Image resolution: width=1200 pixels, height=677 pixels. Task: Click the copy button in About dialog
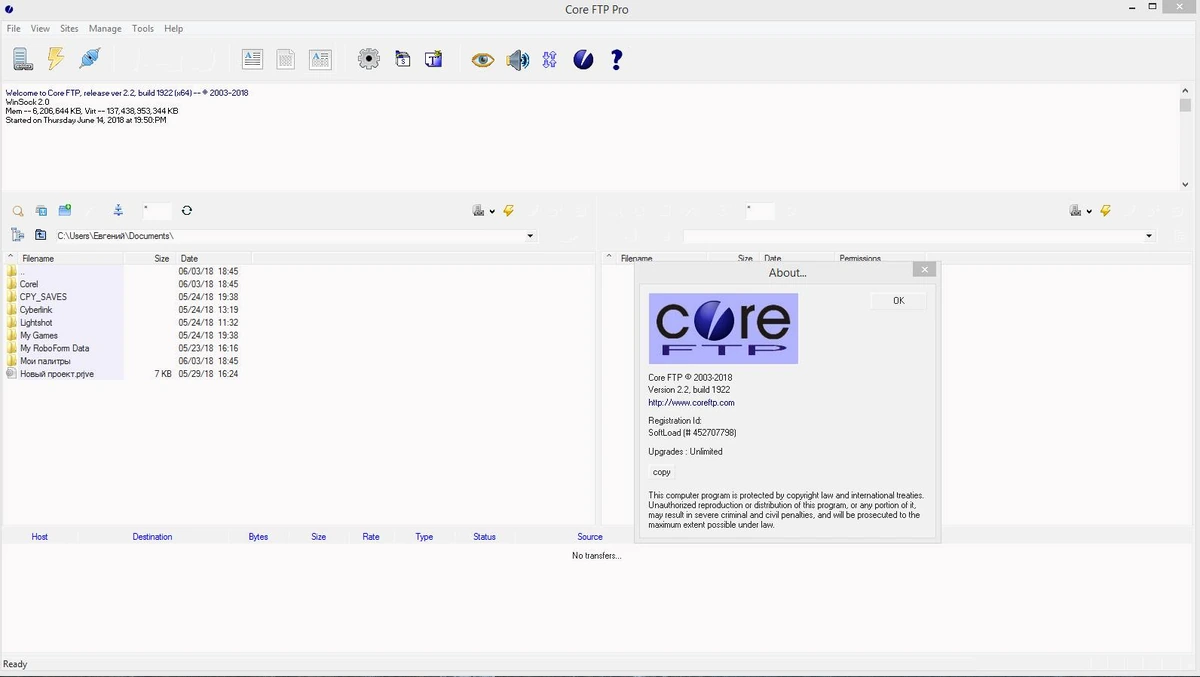[662, 472]
